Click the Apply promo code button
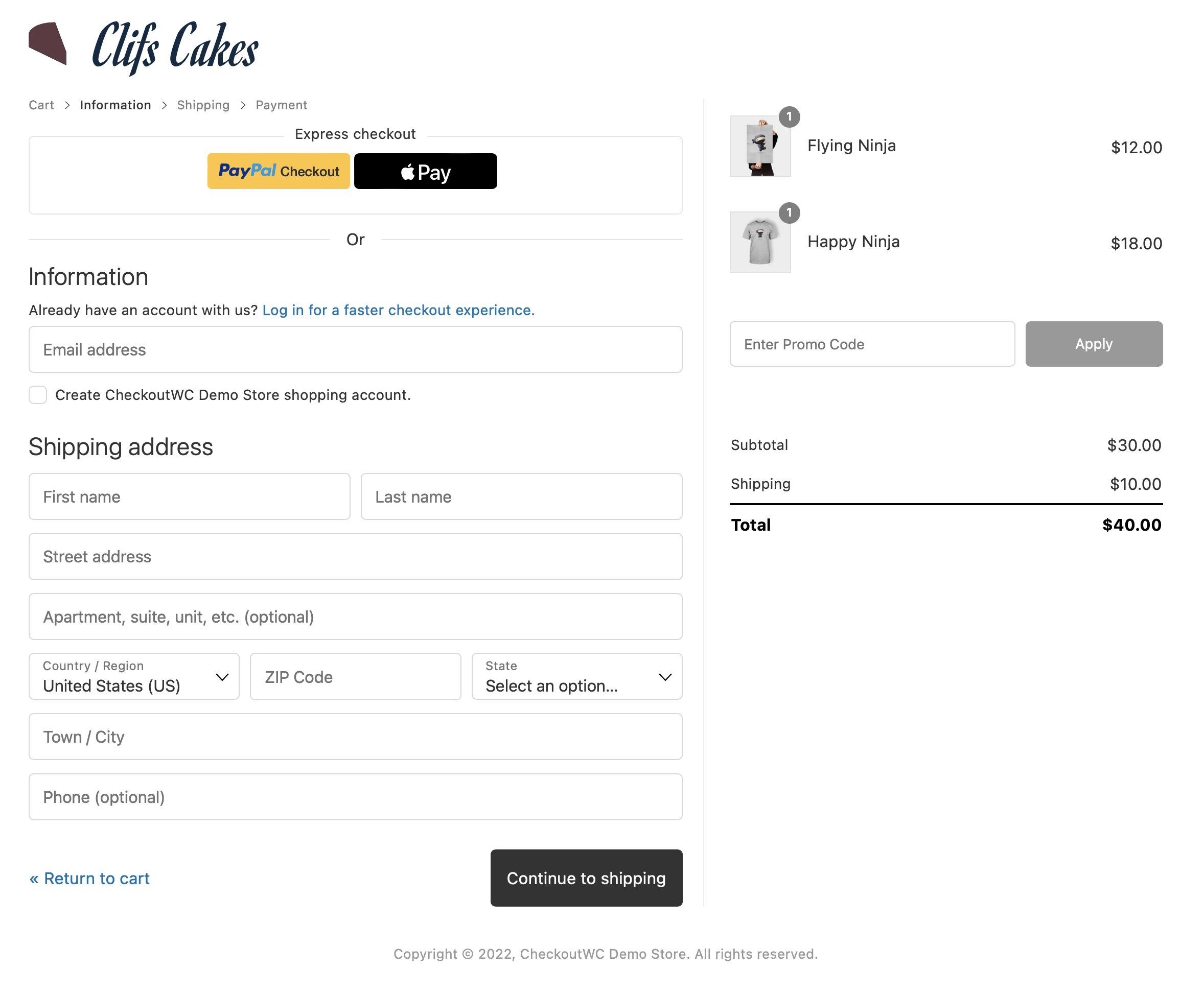This screenshot has height=995, width=1204. coord(1094,343)
